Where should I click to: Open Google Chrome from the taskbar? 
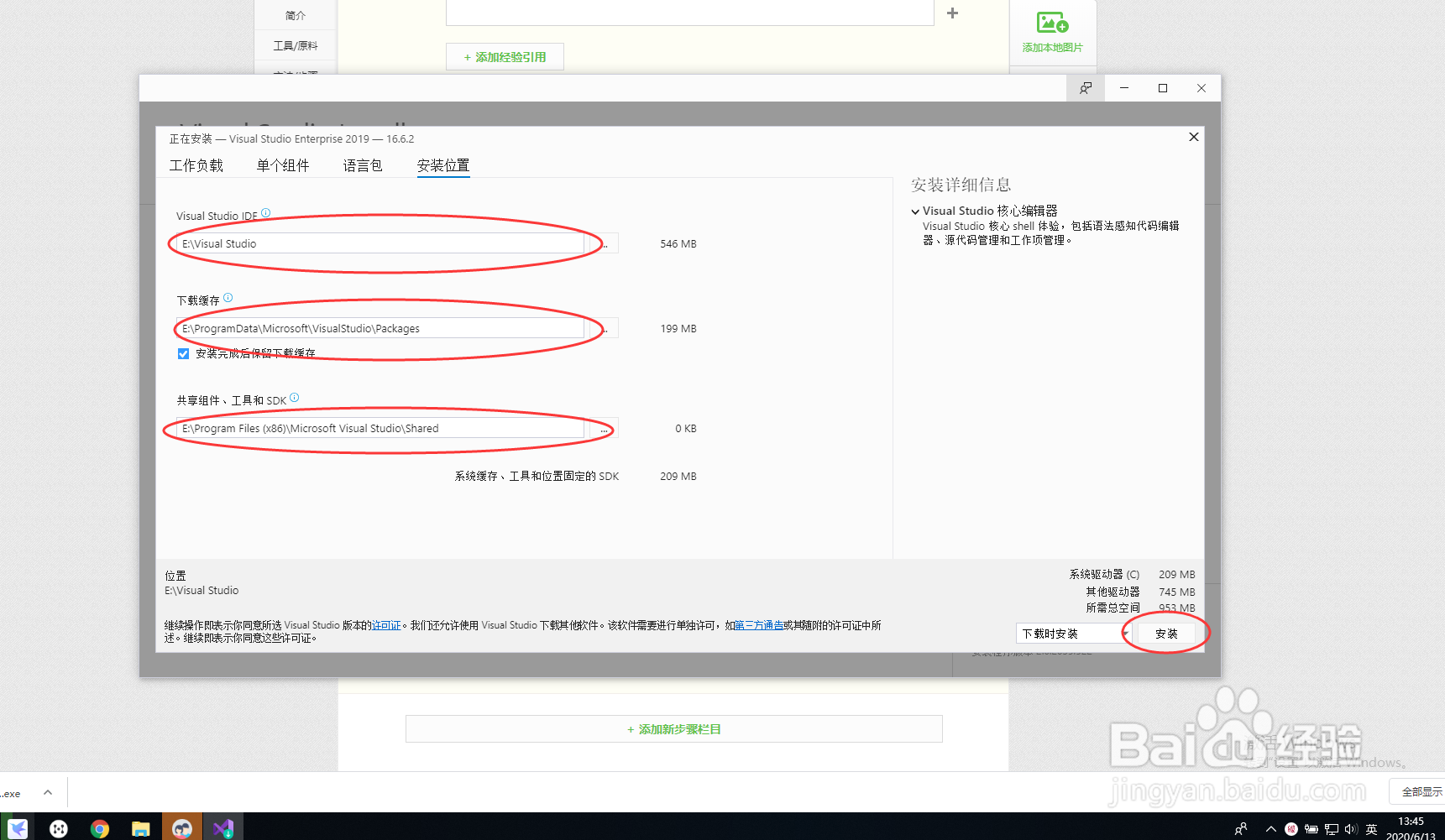(100, 829)
